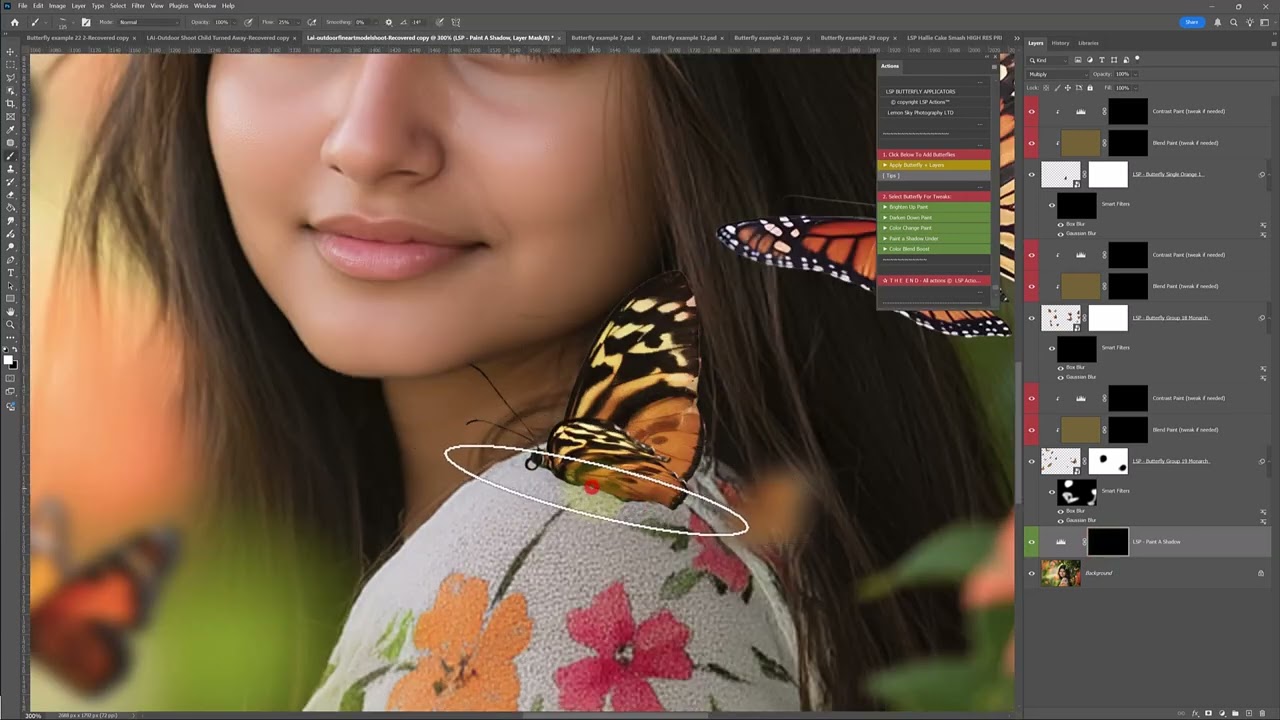Select the Brush tool in the toolbar
Image resolution: width=1280 pixels, height=720 pixels.
11,156
